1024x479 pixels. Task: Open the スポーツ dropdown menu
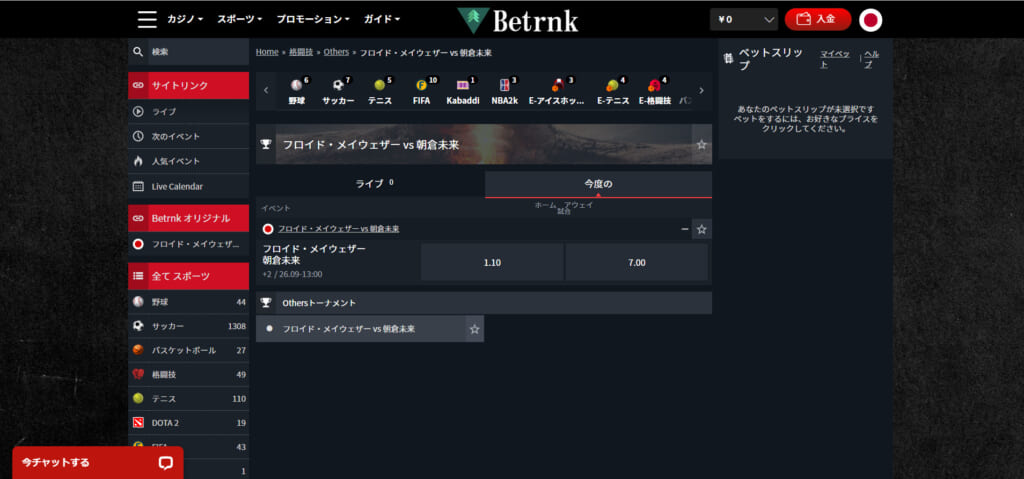240,20
